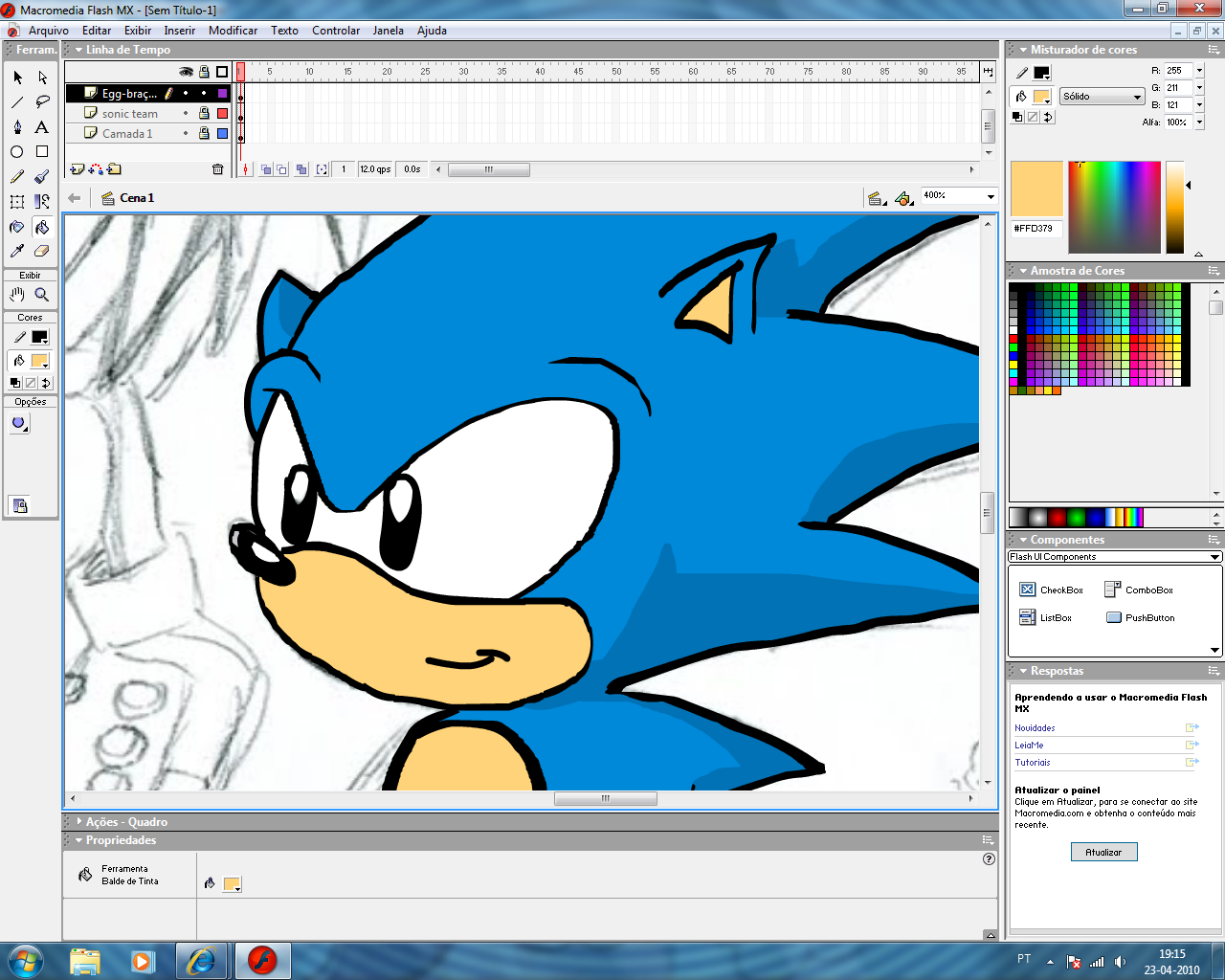Viewport: 1225px width, 980px height.
Task: Open the Modificar menu
Action: coord(233,31)
